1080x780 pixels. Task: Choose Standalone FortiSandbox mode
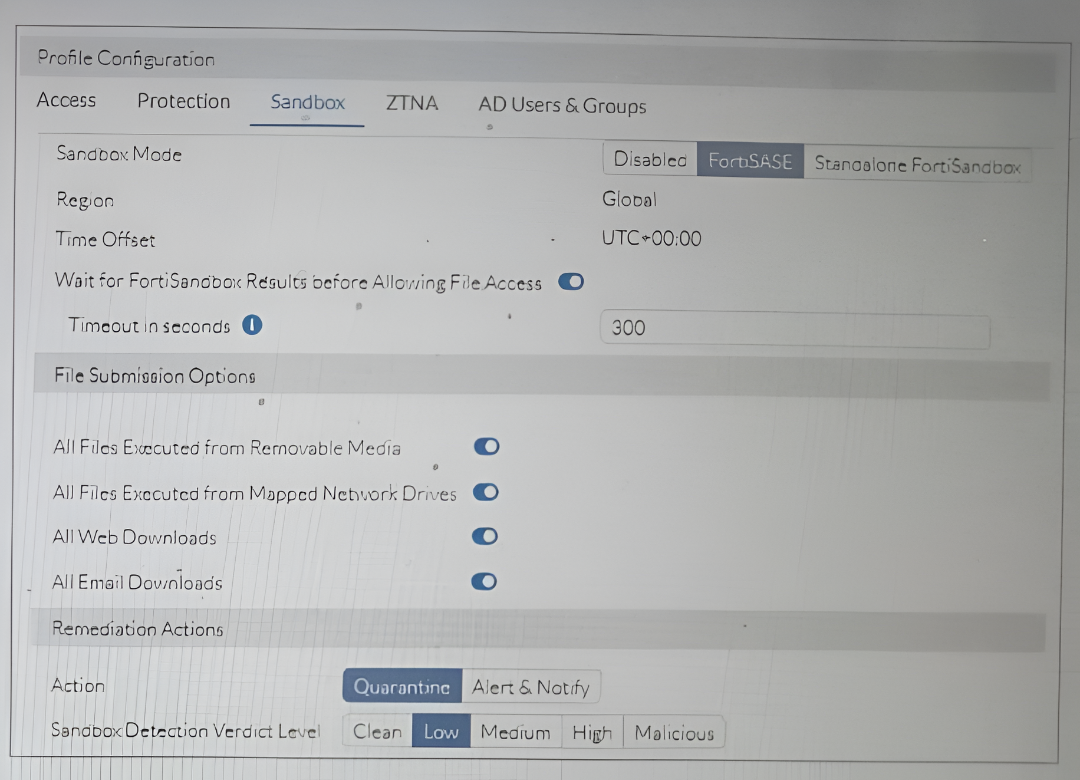(x=917, y=165)
